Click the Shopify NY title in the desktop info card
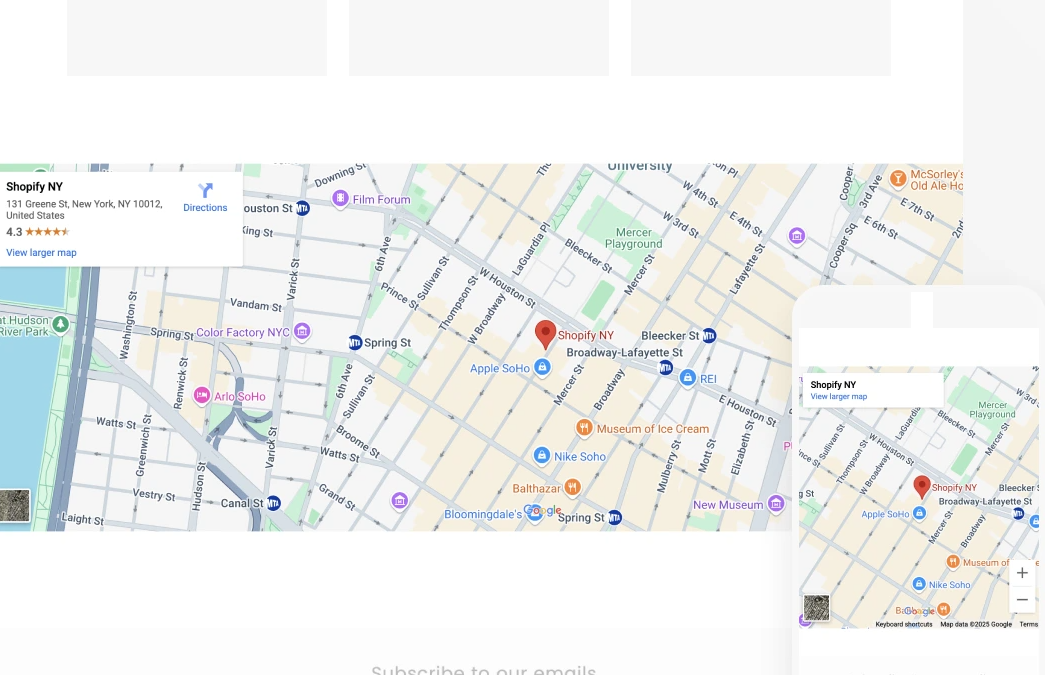 34,187
